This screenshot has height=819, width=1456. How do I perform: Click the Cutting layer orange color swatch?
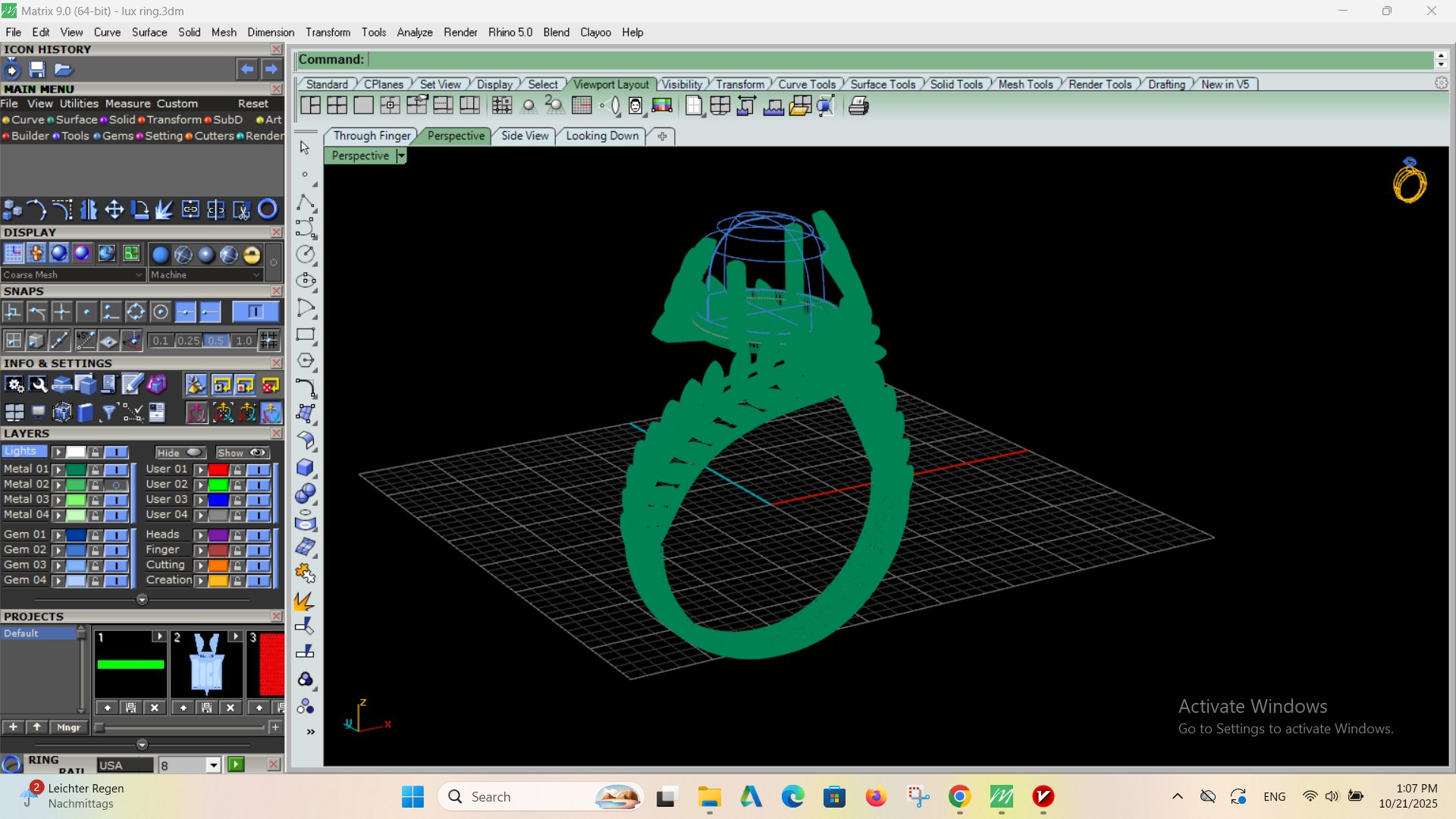(x=218, y=566)
